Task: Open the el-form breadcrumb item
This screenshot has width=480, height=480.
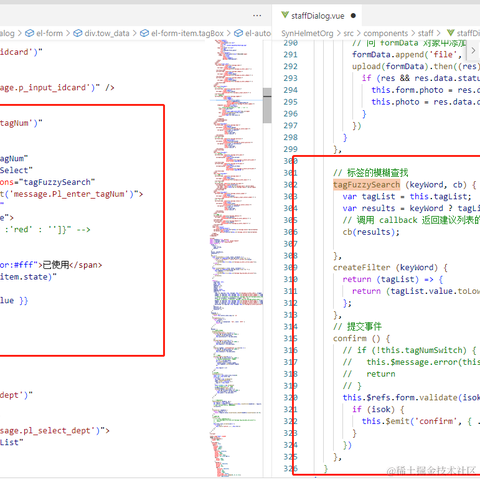Action: pos(49,33)
